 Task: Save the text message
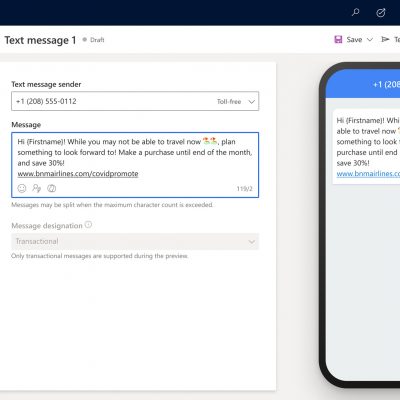coord(354,40)
